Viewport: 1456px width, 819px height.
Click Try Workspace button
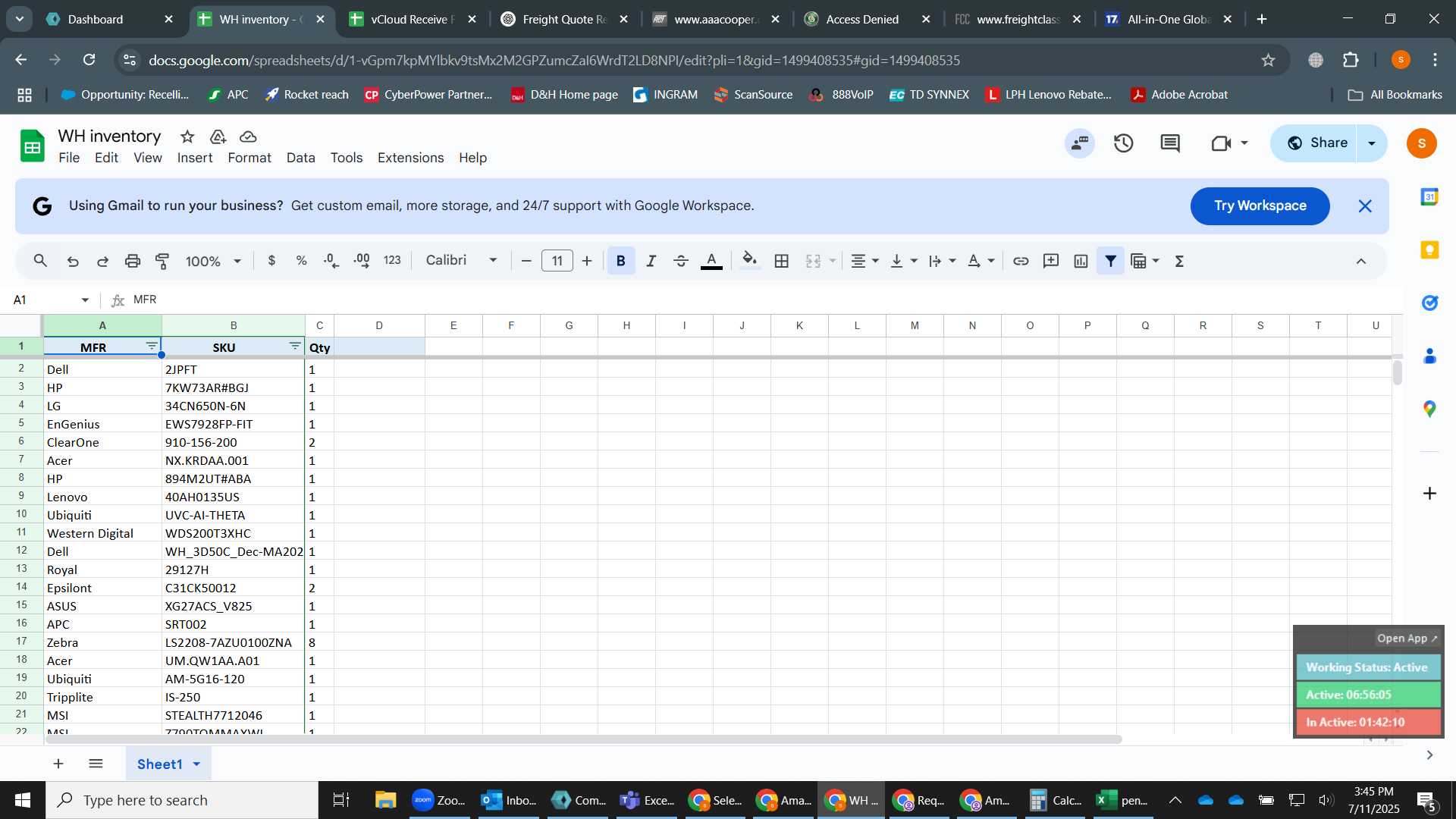click(1260, 206)
